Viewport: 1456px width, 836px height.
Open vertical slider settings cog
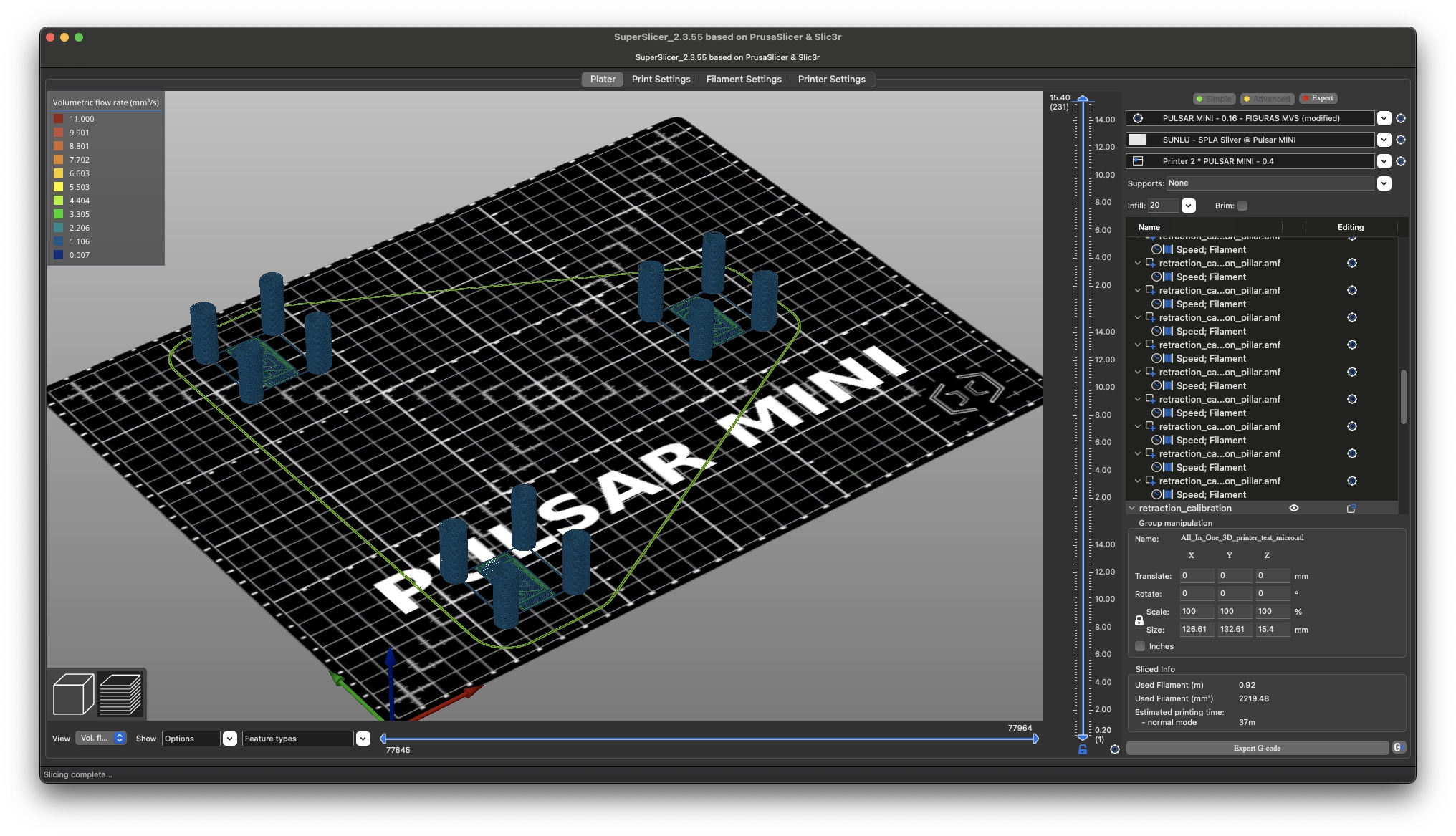point(1115,749)
